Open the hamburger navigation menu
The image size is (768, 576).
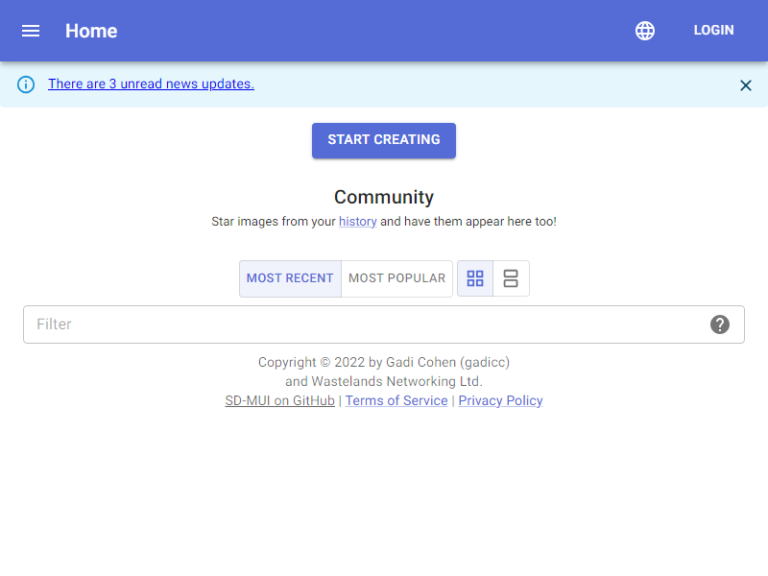[30, 31]
